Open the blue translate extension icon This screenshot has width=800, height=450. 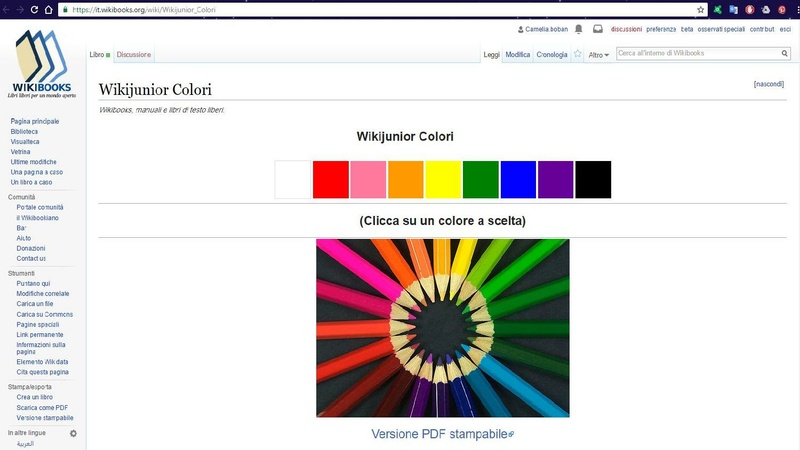[x=734, y=9]
